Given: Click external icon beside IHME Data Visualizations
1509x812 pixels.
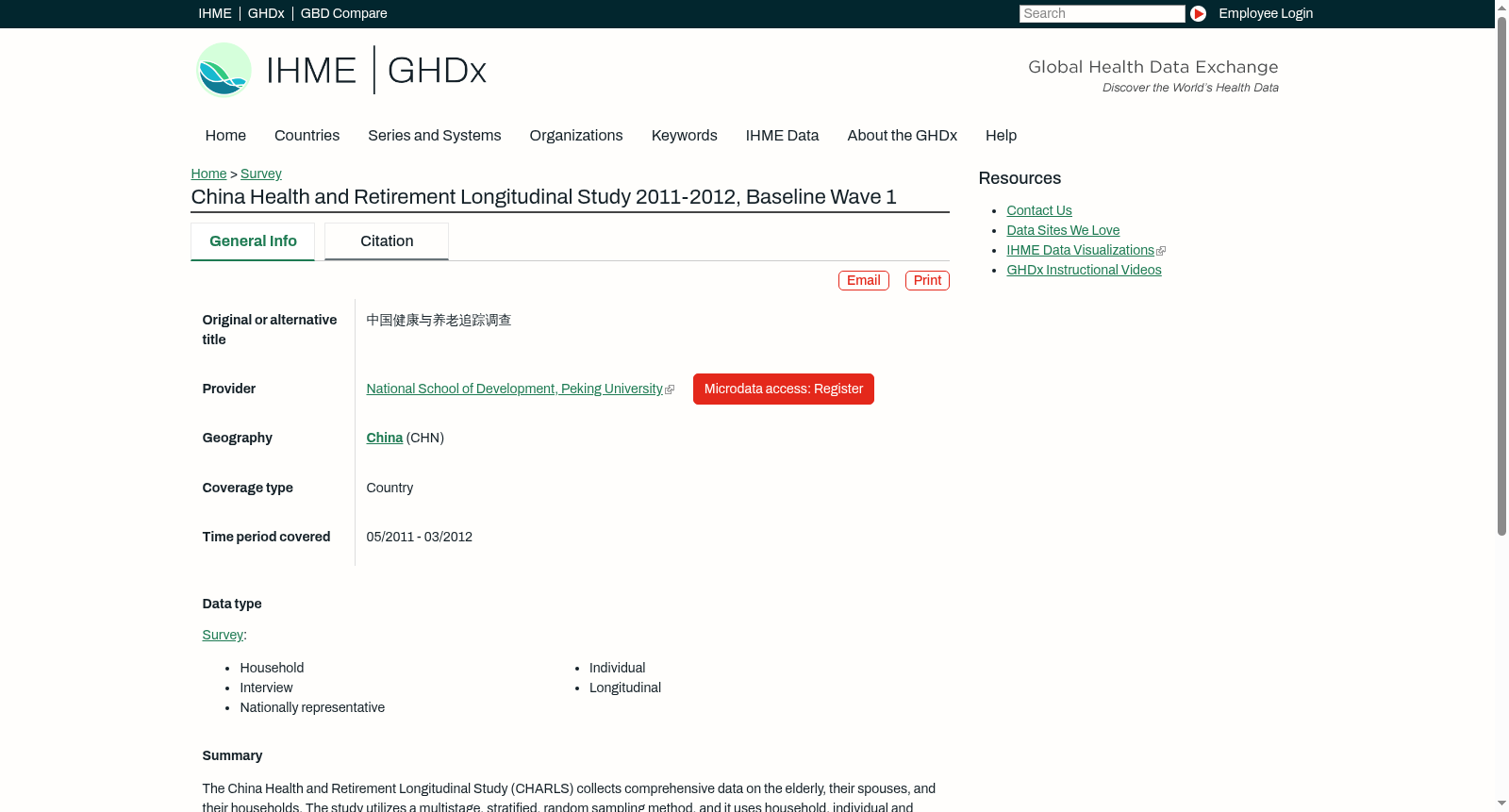Looking at the screenshot, I should [x=1161, y=251].
